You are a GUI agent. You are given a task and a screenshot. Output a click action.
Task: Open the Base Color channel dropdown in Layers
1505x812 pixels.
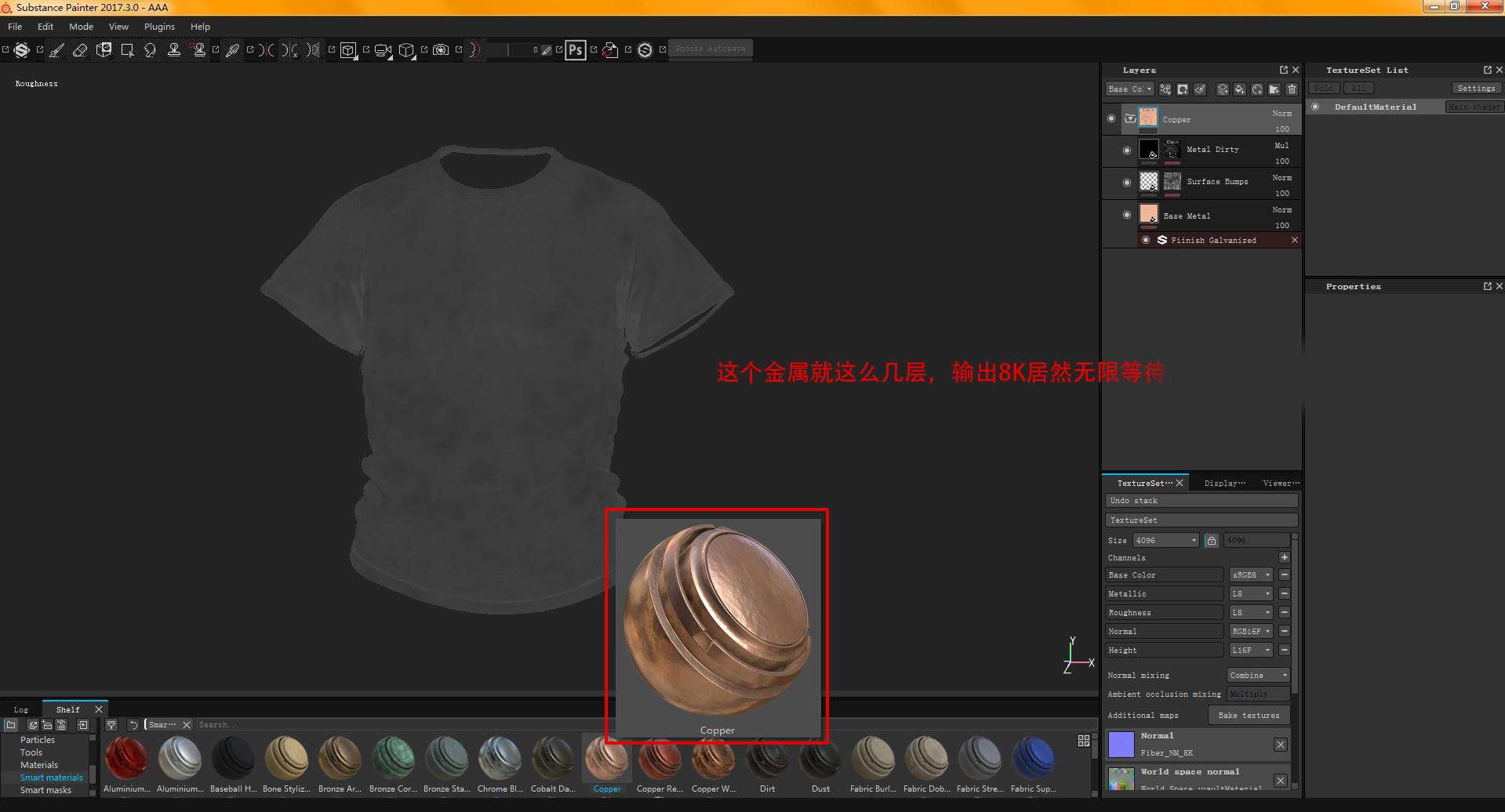(1129, 89)
